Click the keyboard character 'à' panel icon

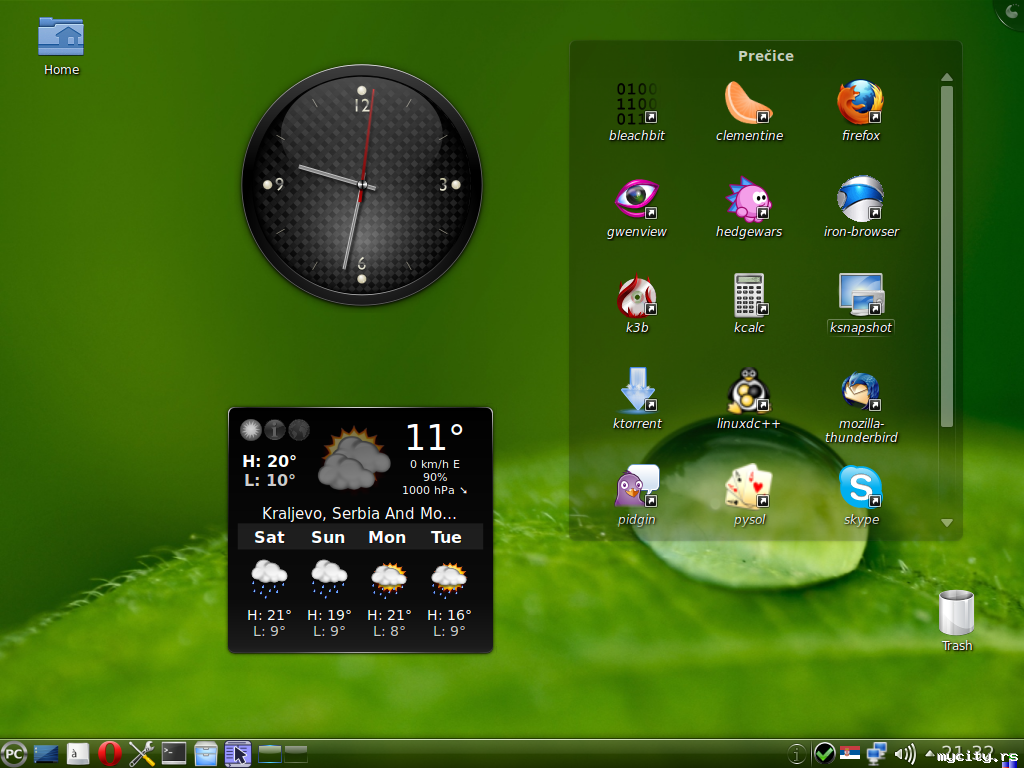(x=78, y=754)
